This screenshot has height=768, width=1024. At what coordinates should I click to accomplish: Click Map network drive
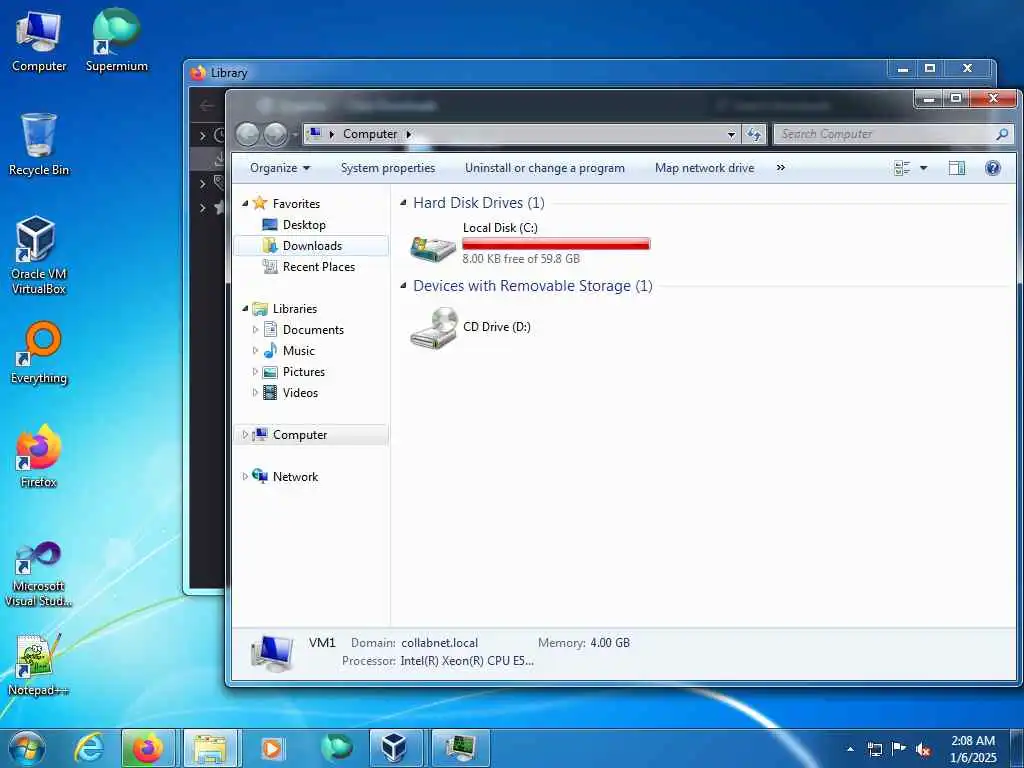[704, 168]
